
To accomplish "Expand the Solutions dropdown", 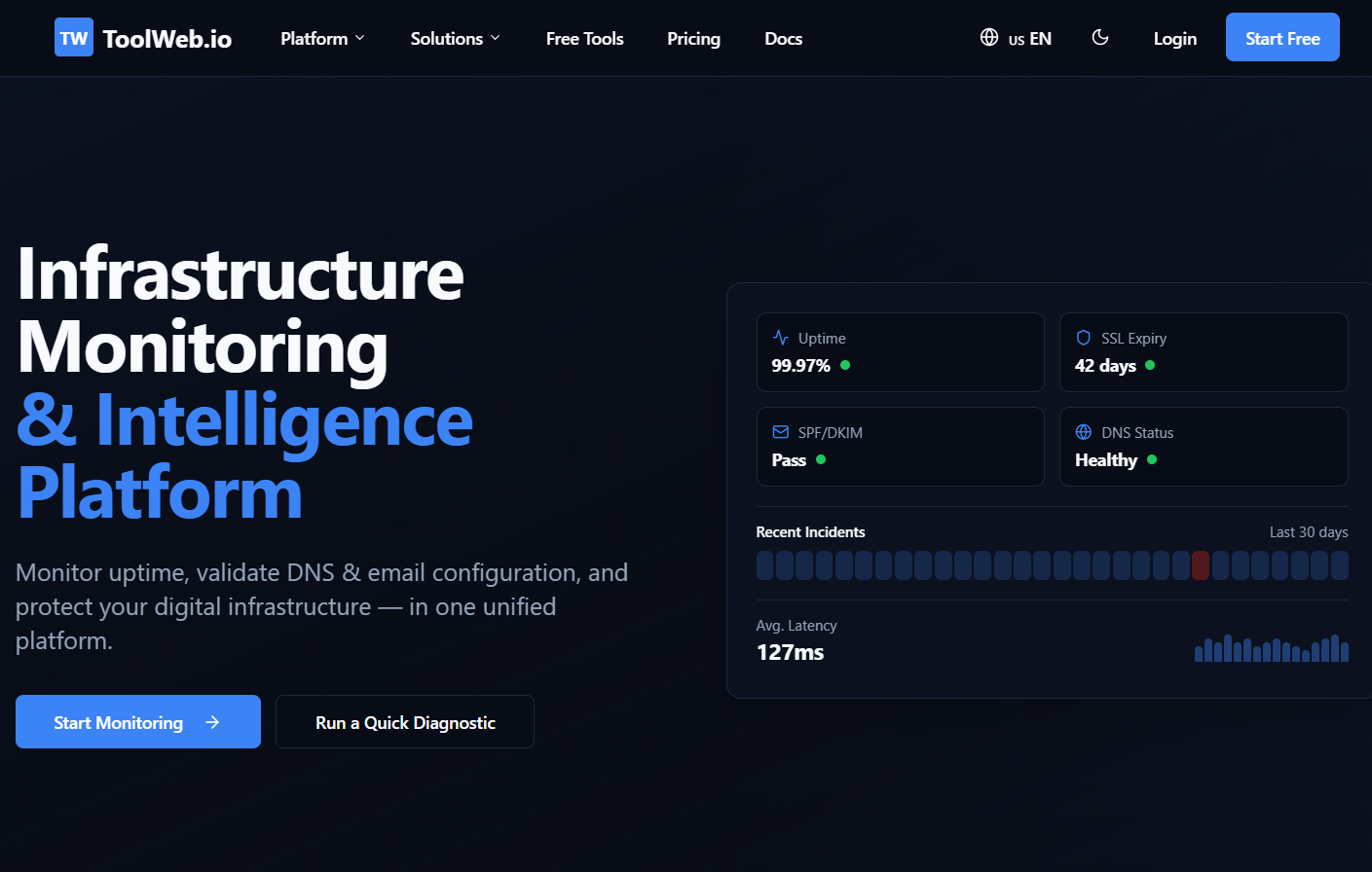I will [455, 38].
